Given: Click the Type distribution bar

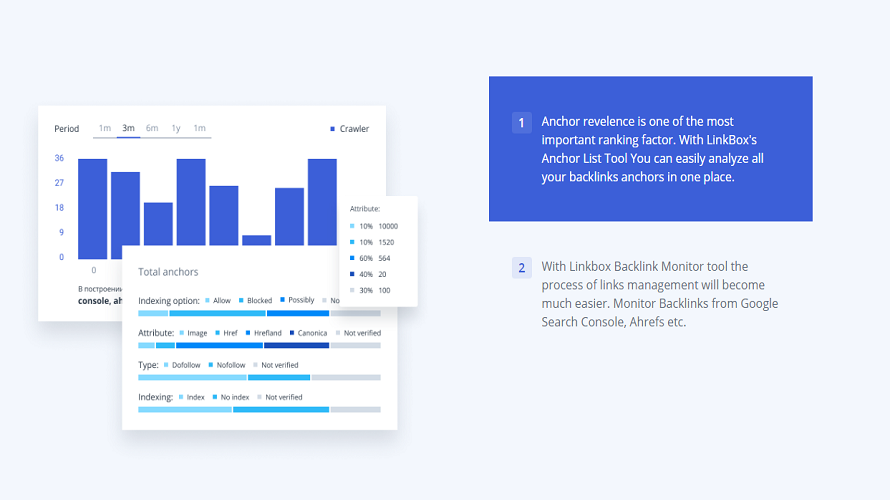Looking at the screenshot, I should pyautogui.click(x=259, y=377).
